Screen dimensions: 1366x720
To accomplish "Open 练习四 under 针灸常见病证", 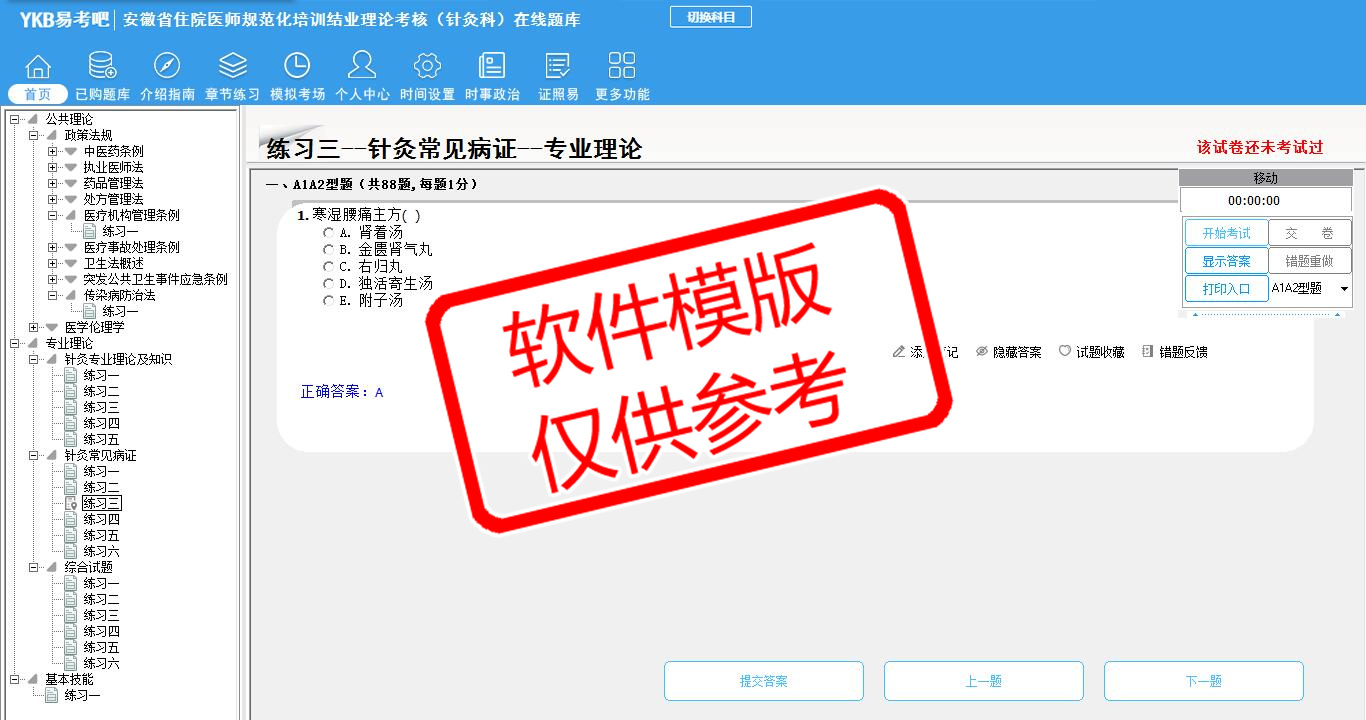I will [x=101, y=520].
